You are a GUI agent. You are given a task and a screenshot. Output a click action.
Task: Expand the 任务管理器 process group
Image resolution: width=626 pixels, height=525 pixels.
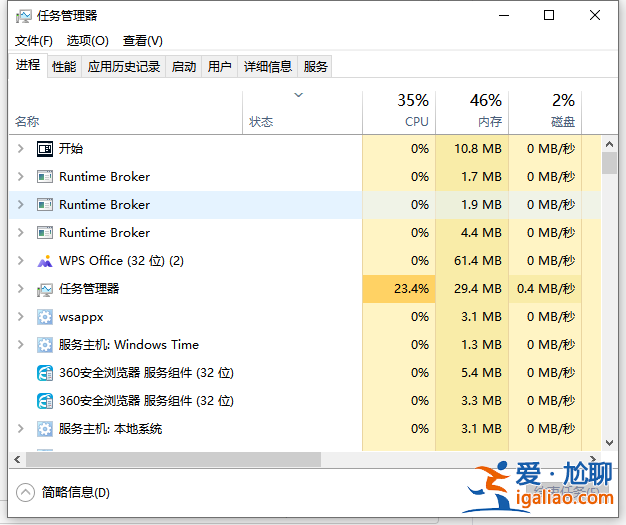click(x=21, y=289)
